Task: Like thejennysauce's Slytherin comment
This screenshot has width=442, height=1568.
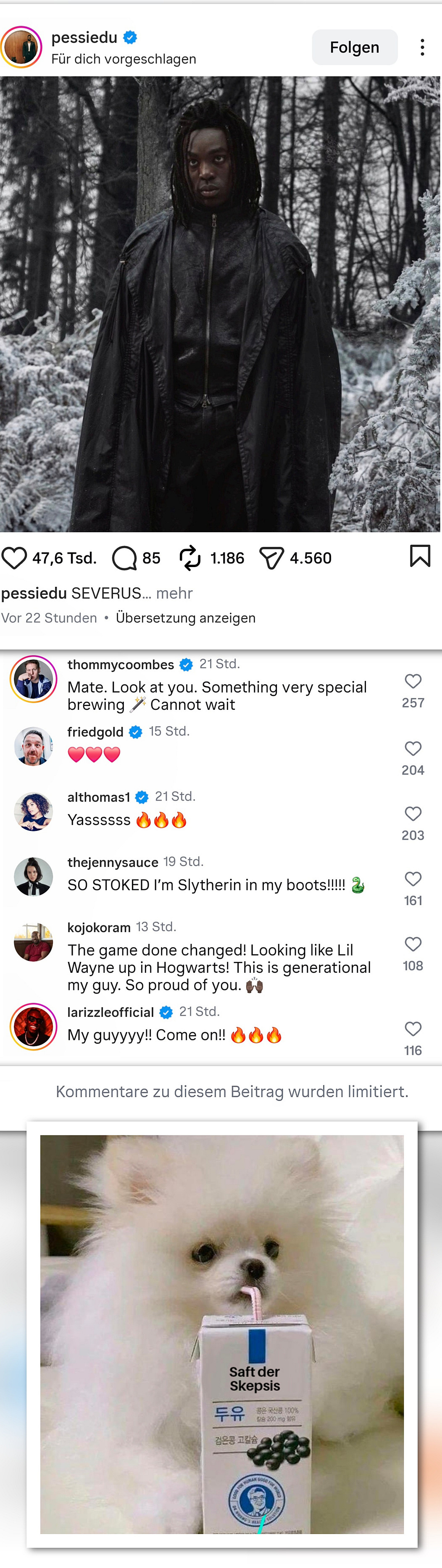Action: [x=413, y=878]
